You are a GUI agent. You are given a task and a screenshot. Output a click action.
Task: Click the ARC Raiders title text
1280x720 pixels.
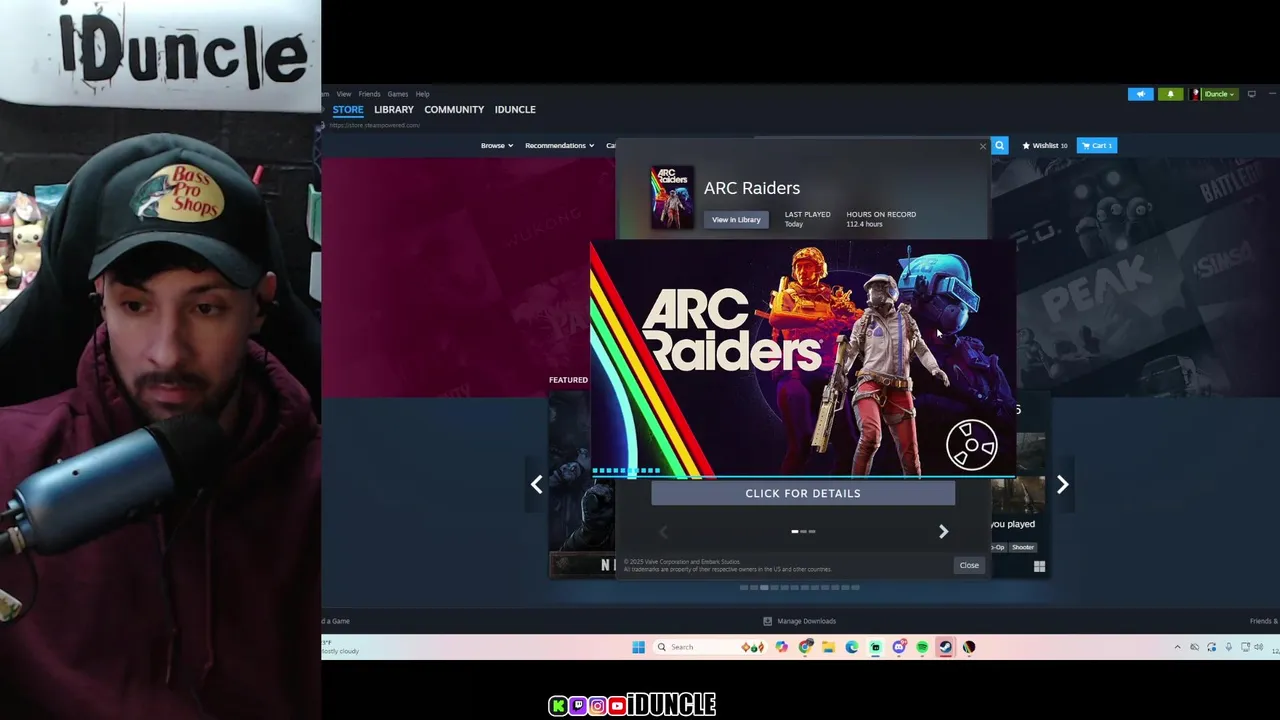tap(752, 188)
